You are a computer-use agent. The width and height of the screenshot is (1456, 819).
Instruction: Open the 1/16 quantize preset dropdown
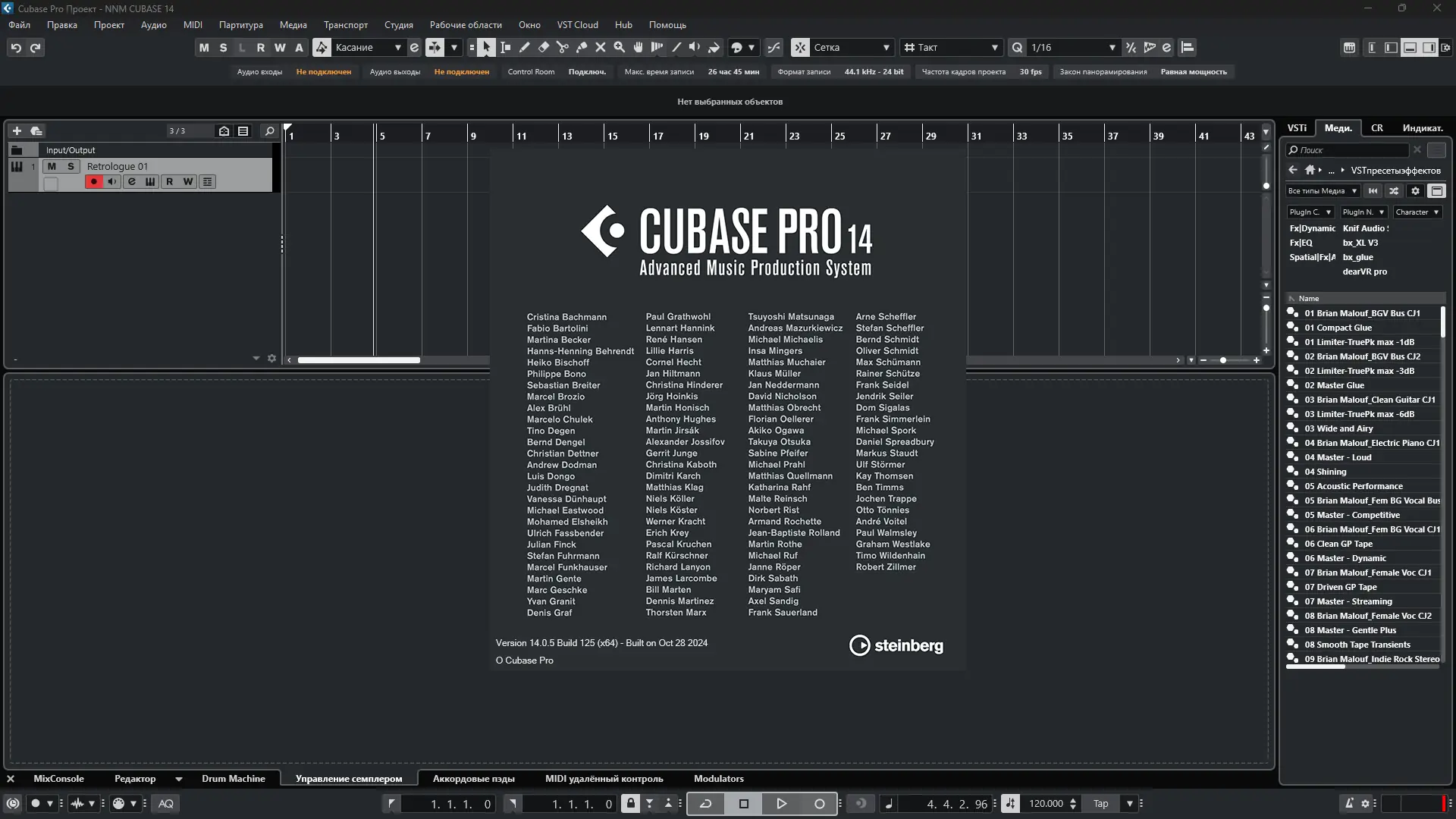(1112, 47)
